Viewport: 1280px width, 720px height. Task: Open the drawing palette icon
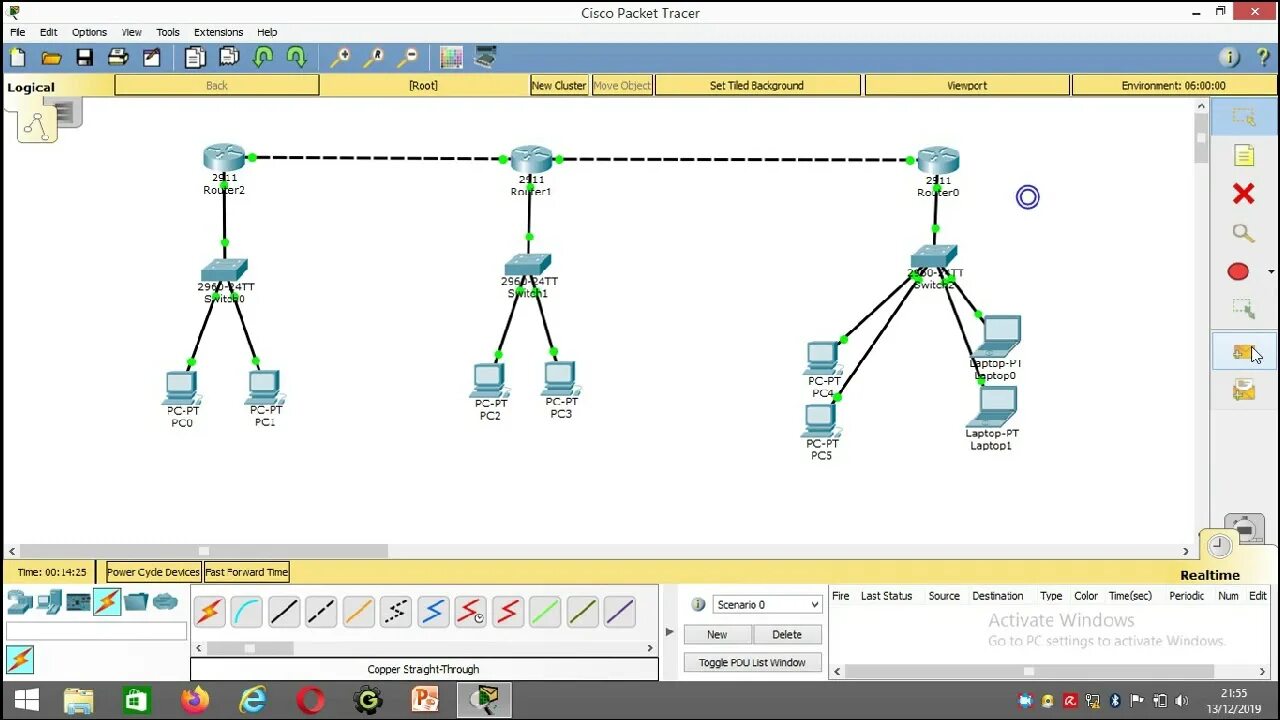451,57
